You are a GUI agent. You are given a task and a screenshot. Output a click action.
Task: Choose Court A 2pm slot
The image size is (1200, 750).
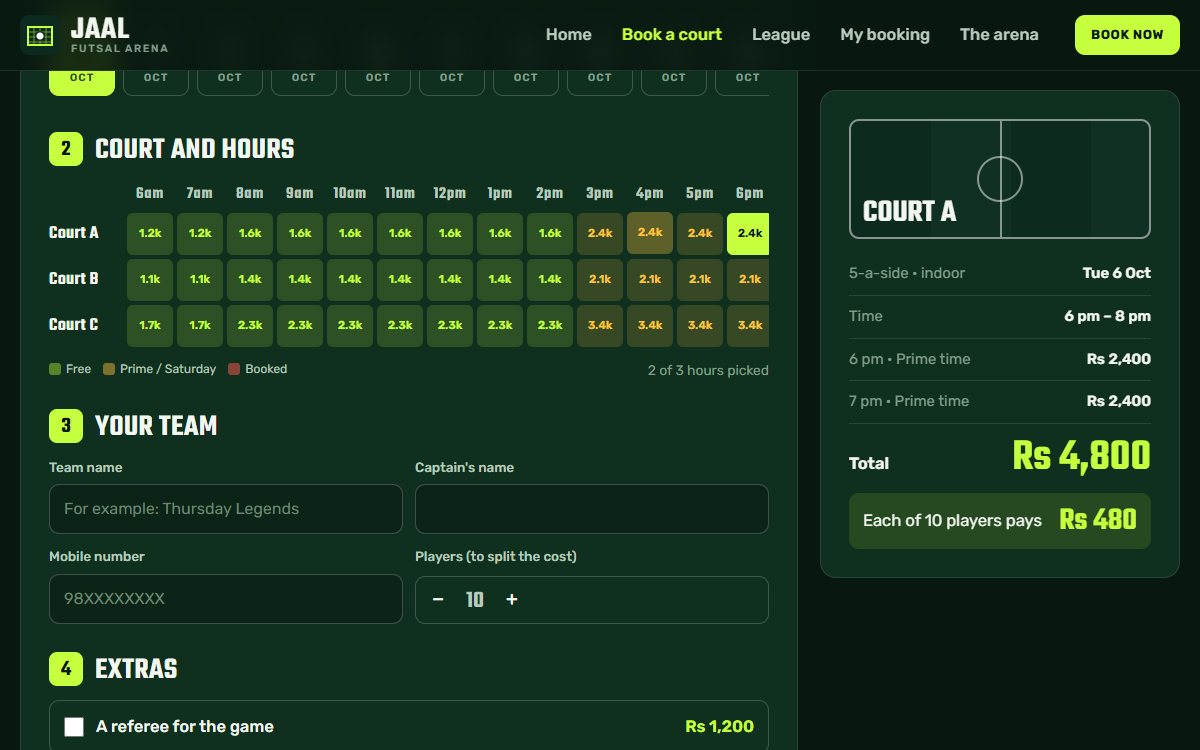tap(550, 233)
